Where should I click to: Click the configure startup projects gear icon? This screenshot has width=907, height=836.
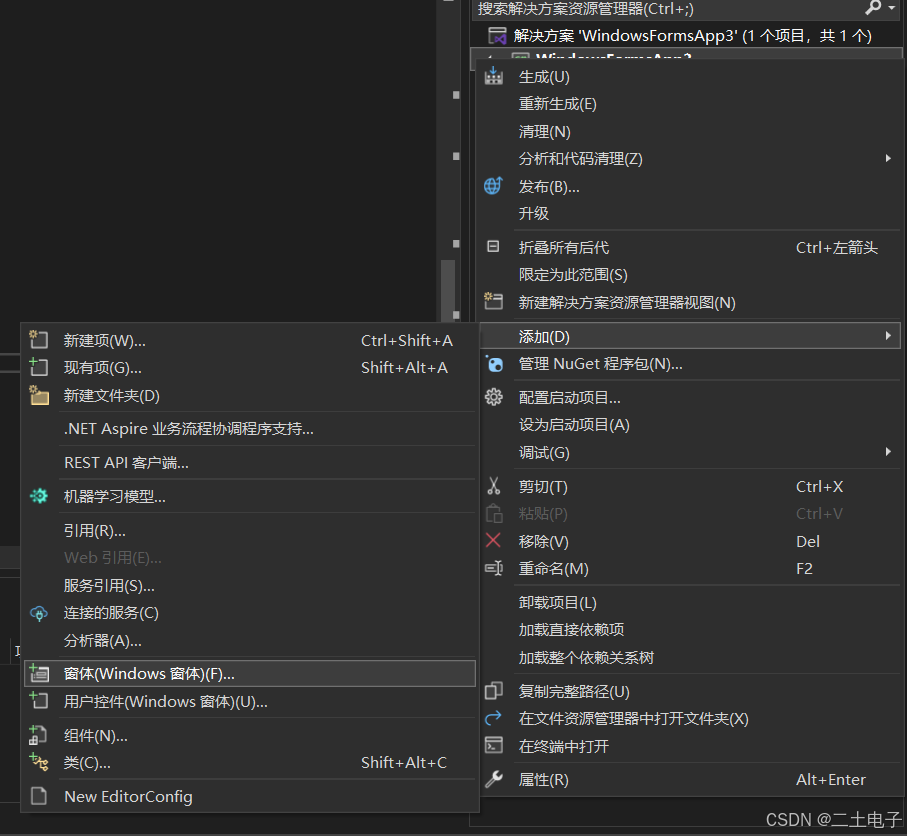[493, 397]
